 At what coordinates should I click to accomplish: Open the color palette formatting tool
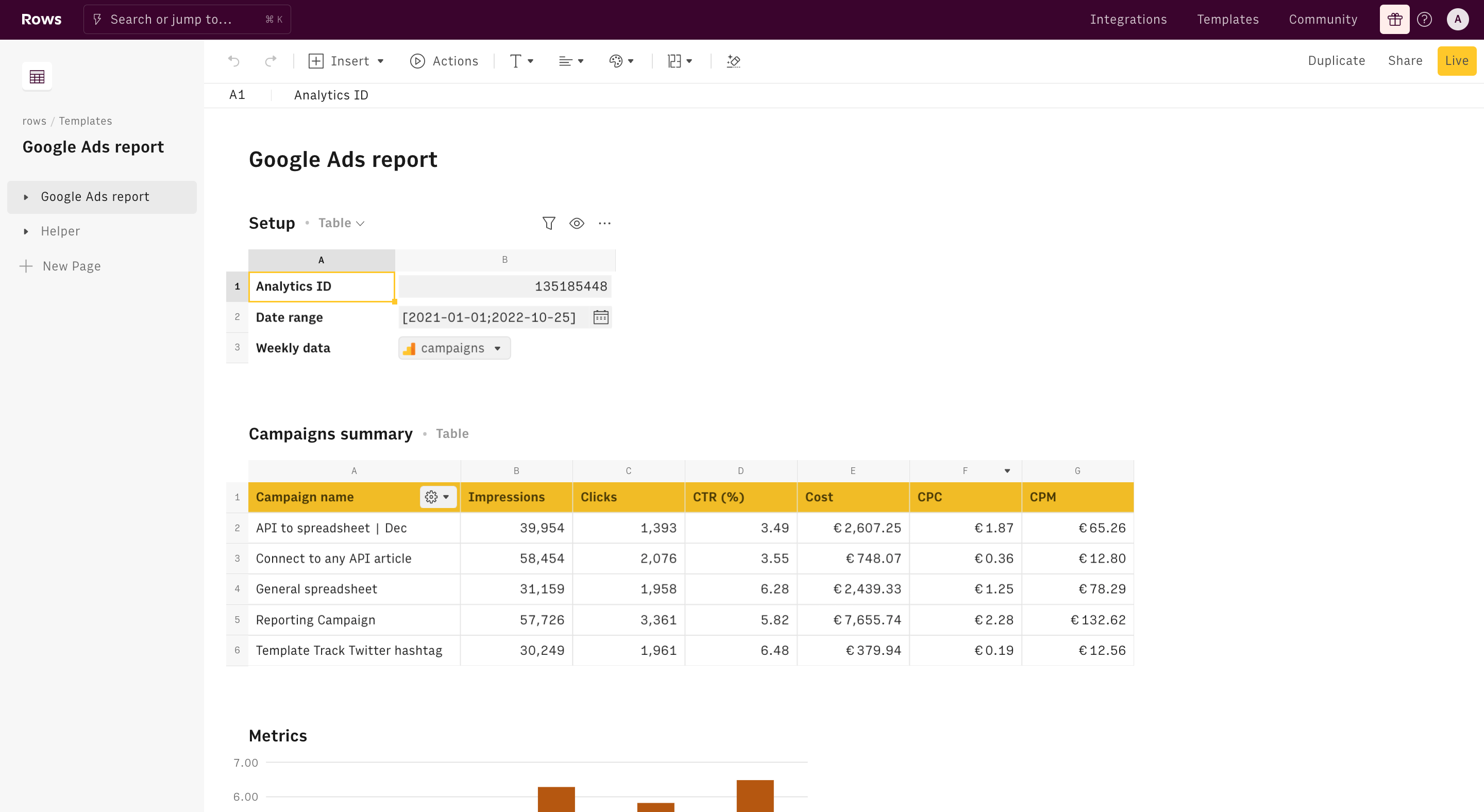pos(621,61)
